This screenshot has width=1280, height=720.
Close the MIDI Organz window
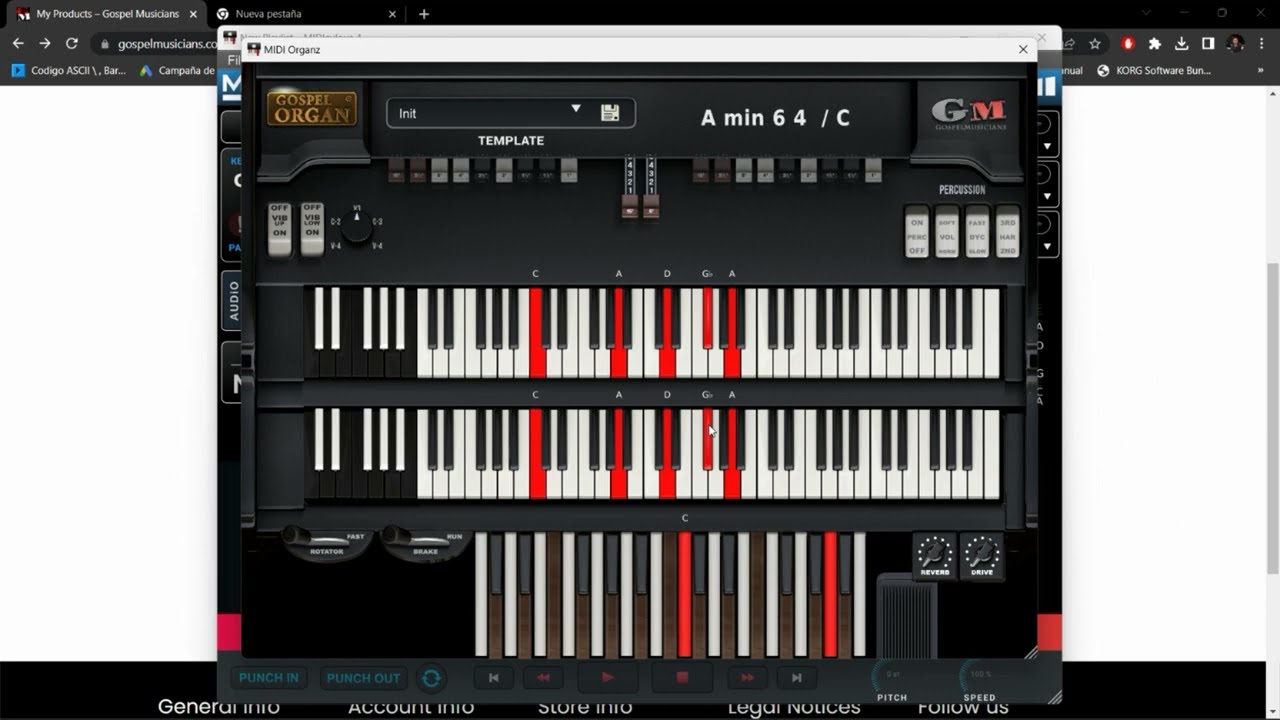1023,49
